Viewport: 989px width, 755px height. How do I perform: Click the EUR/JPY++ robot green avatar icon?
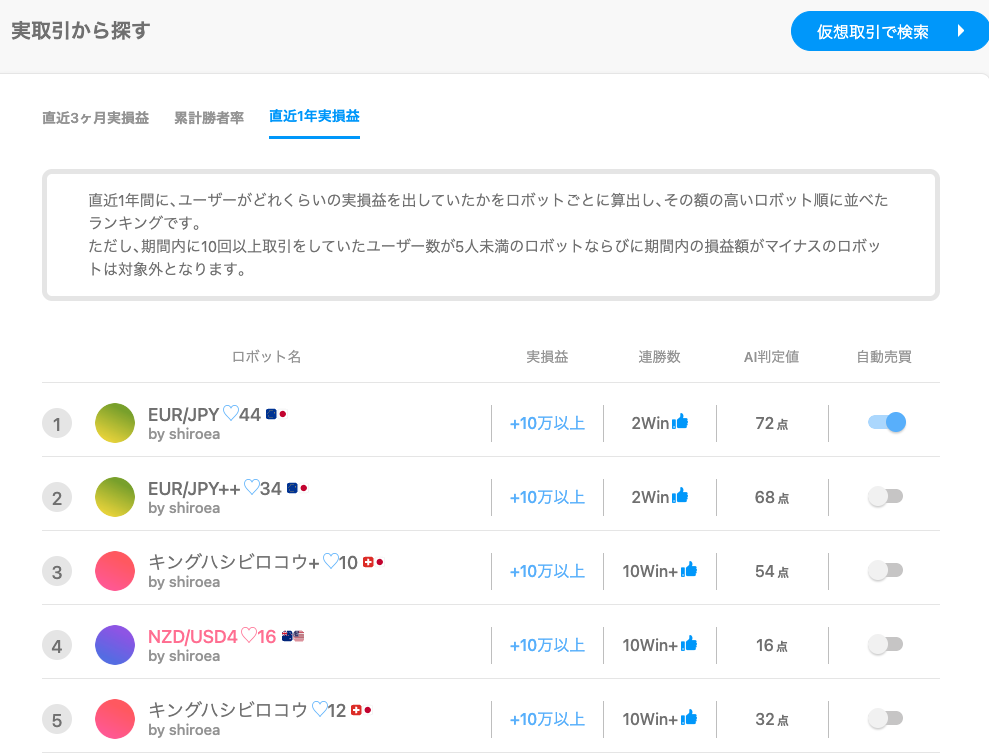click(x=115, y=497)
